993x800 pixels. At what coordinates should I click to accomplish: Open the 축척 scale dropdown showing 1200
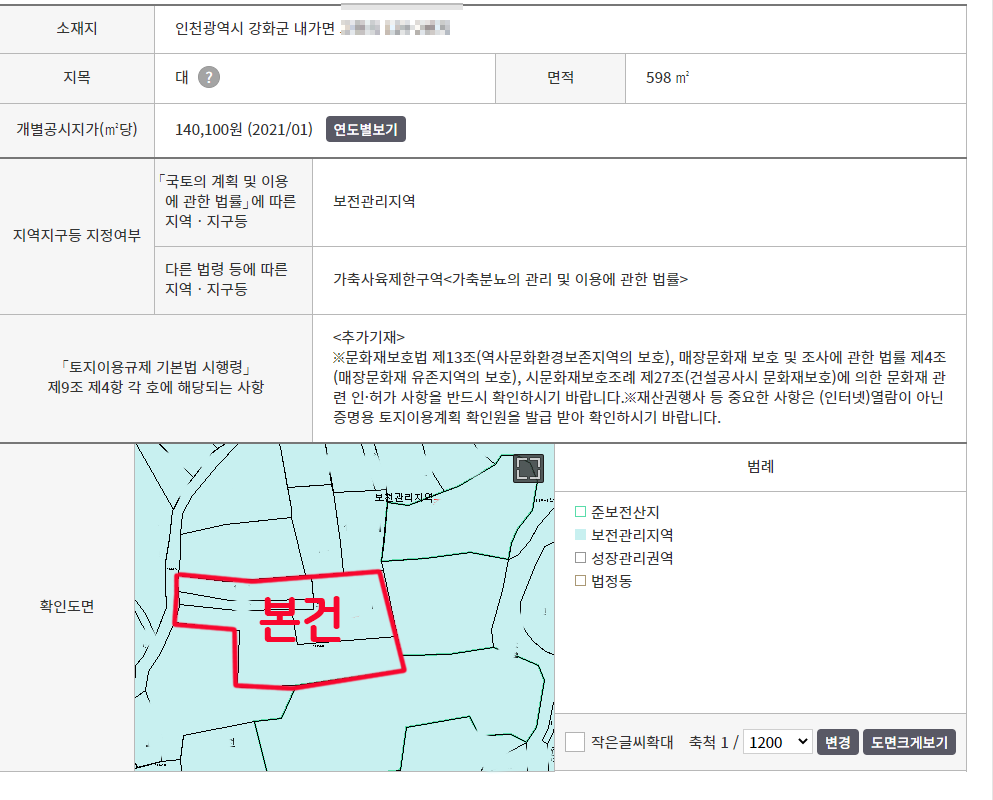pos(778,742)
